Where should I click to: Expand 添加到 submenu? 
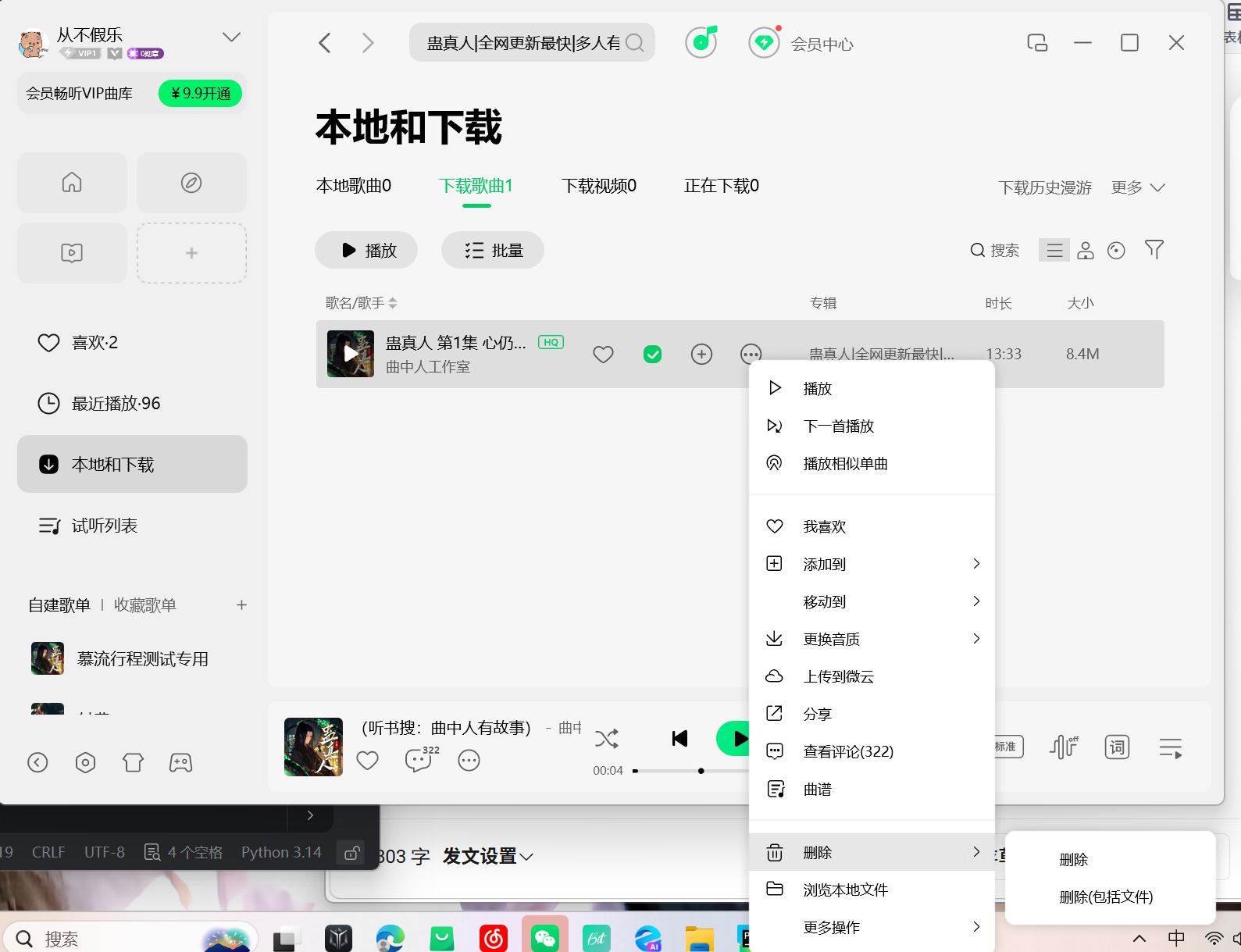[872, 564]
